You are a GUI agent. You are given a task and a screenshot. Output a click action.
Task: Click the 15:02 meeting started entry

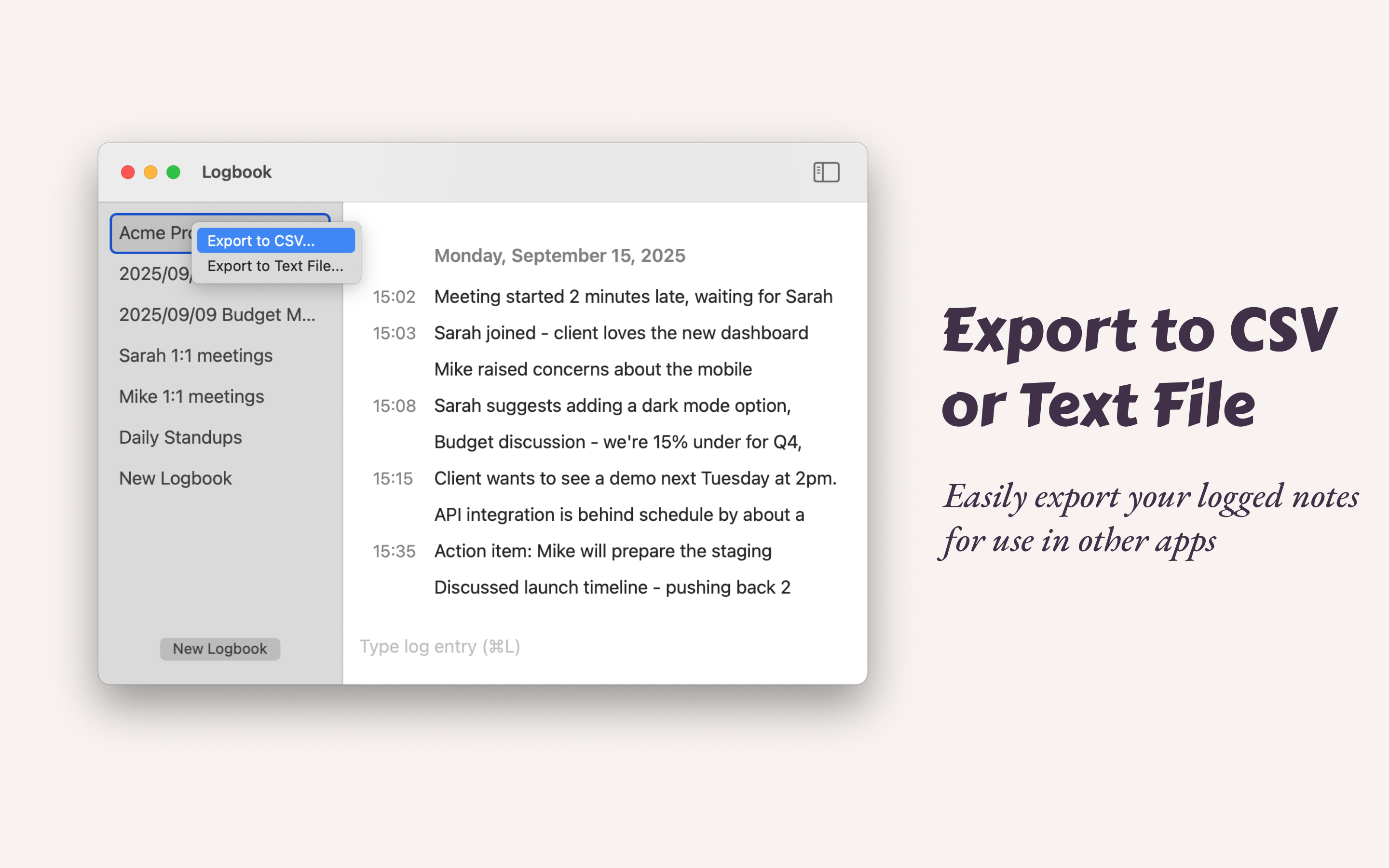coord(632,297)
